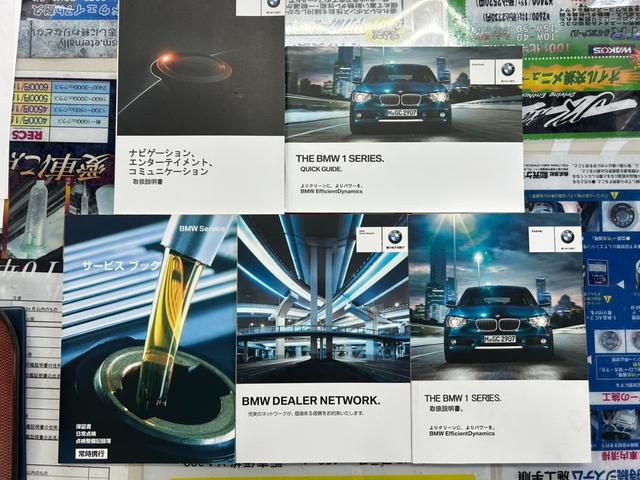Viewport: 640px width, 480px height.
Task: Click 'ナビゲーション、' heading line
Action: pos(162,153)
